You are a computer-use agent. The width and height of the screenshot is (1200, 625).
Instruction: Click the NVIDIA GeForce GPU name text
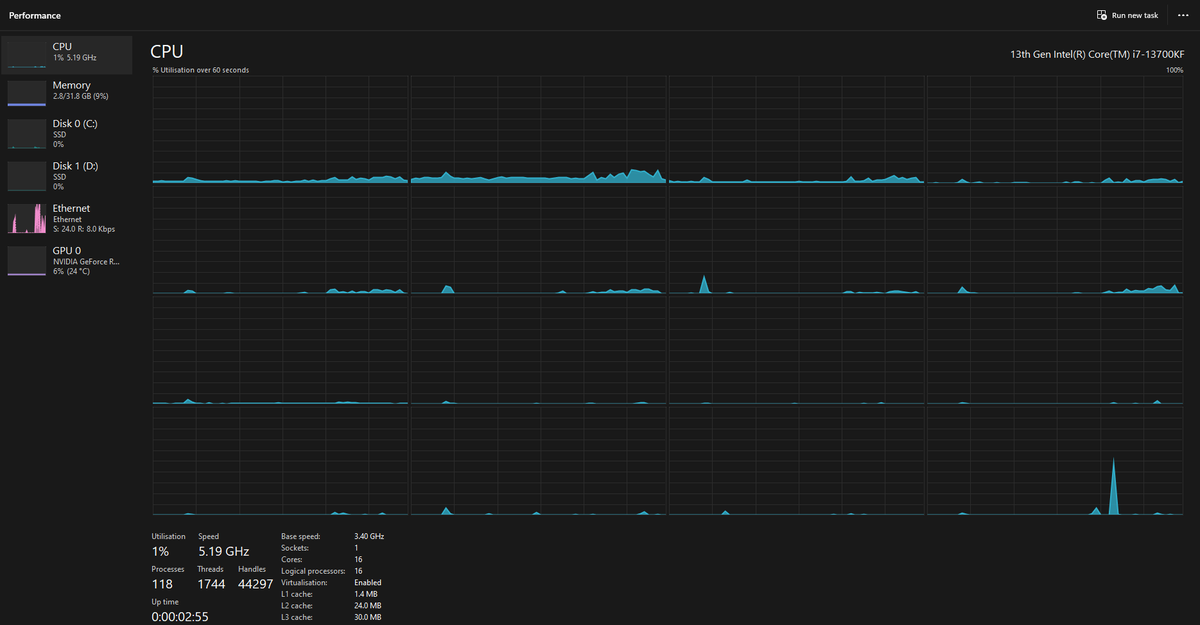[86, 261]
